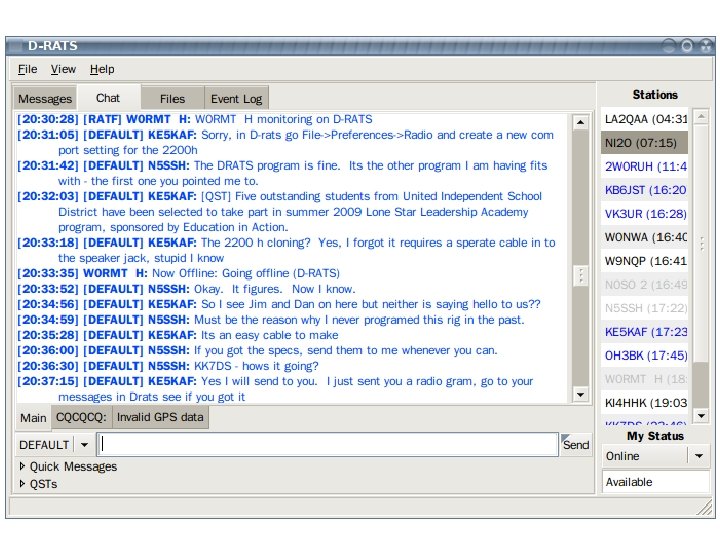This screenshot has width=720, height=540.
Task: Select the CQCQCQ: filter tab
Action: click(81, 417)
